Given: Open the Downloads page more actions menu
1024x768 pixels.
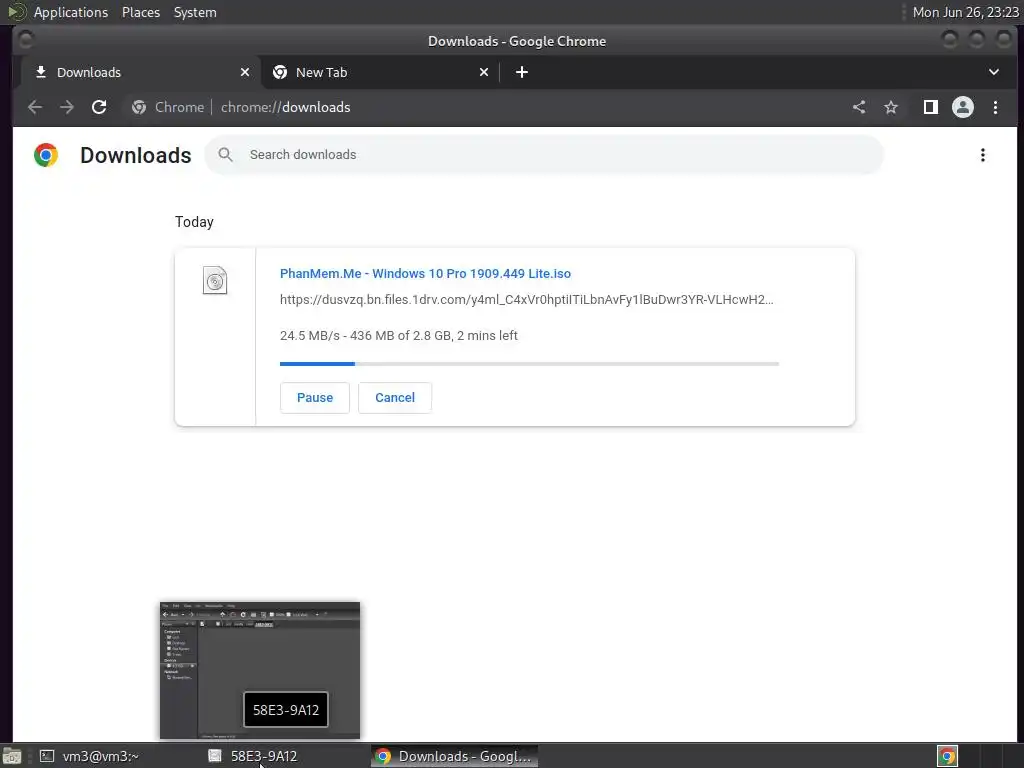Looking at the screenshot, I should tap(982, 155).
